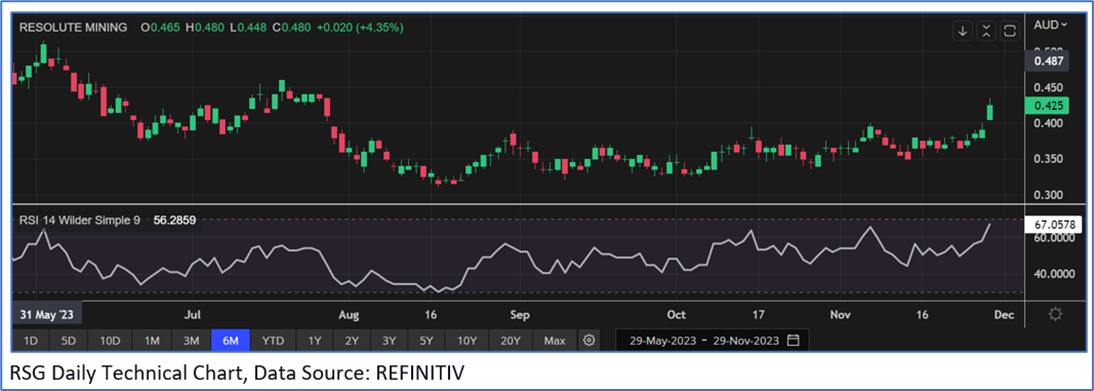Open the calendar date picker icon
This screenshot has width=1094, height=391.
pyautogui.click(x=793, y=341)
